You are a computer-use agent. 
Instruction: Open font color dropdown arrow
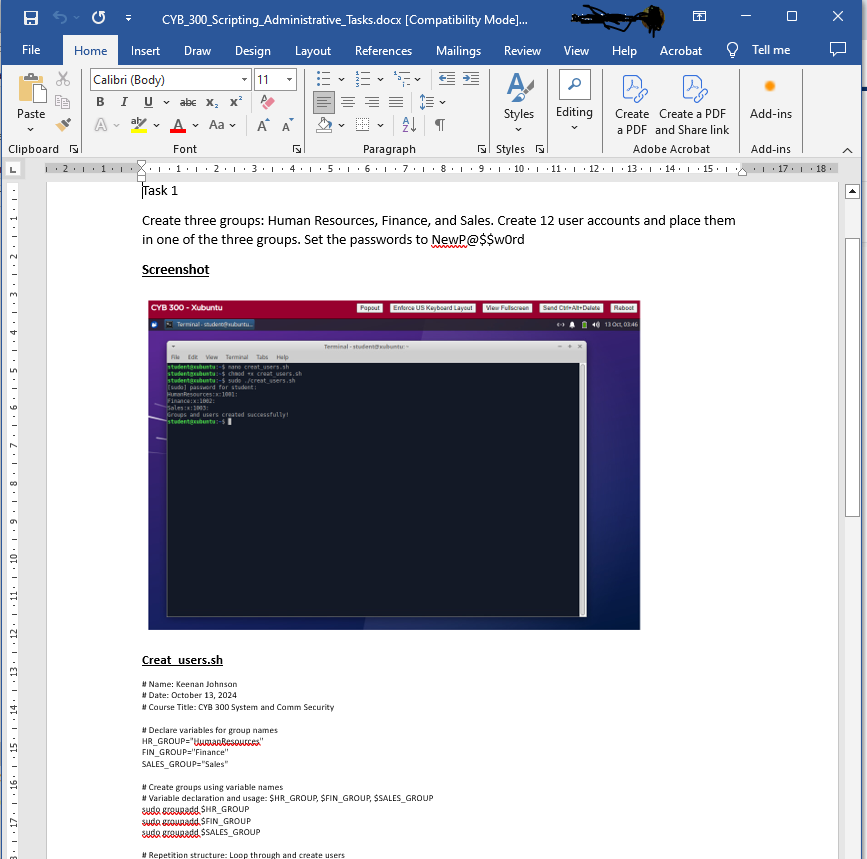point(196,125)
